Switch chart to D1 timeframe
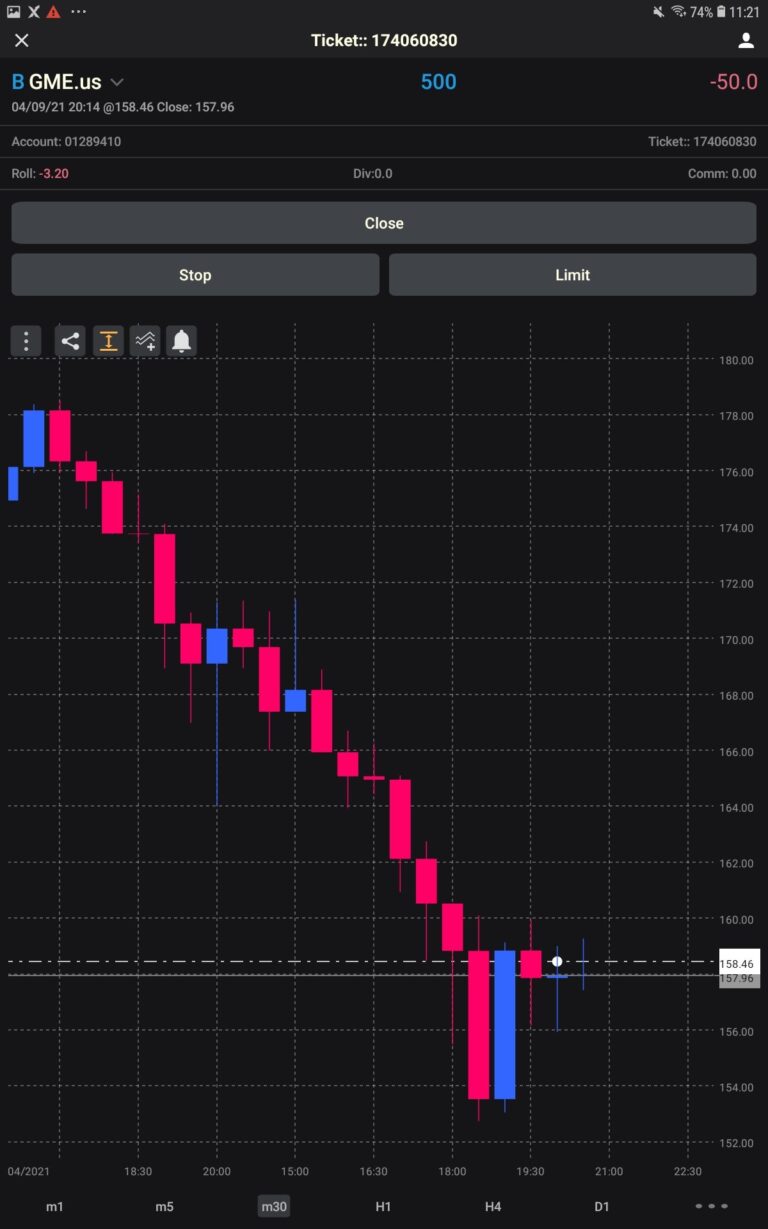The image size is (768, 1229). click(x=602, y=1207)
